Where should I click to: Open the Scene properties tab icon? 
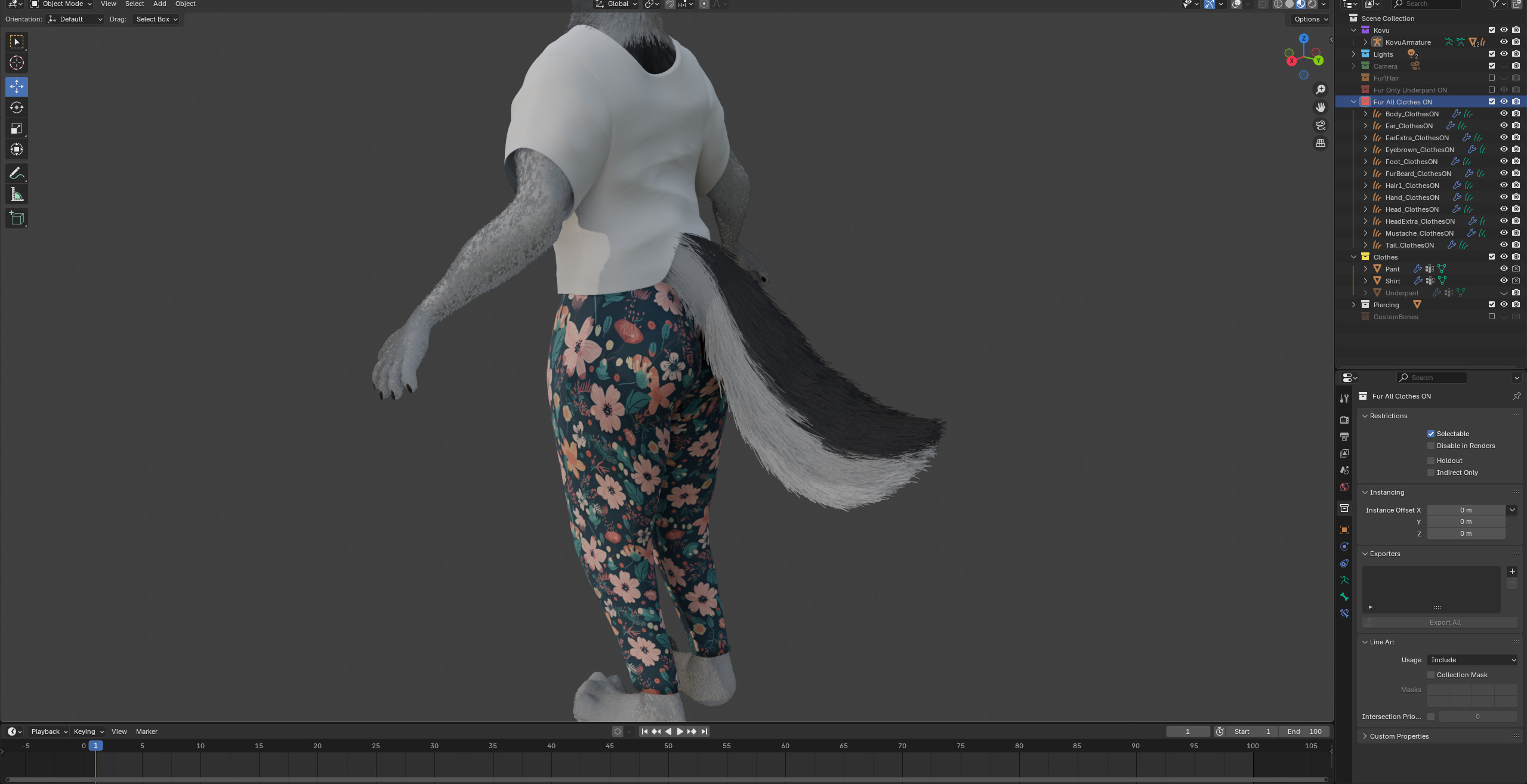point(1344,470)
